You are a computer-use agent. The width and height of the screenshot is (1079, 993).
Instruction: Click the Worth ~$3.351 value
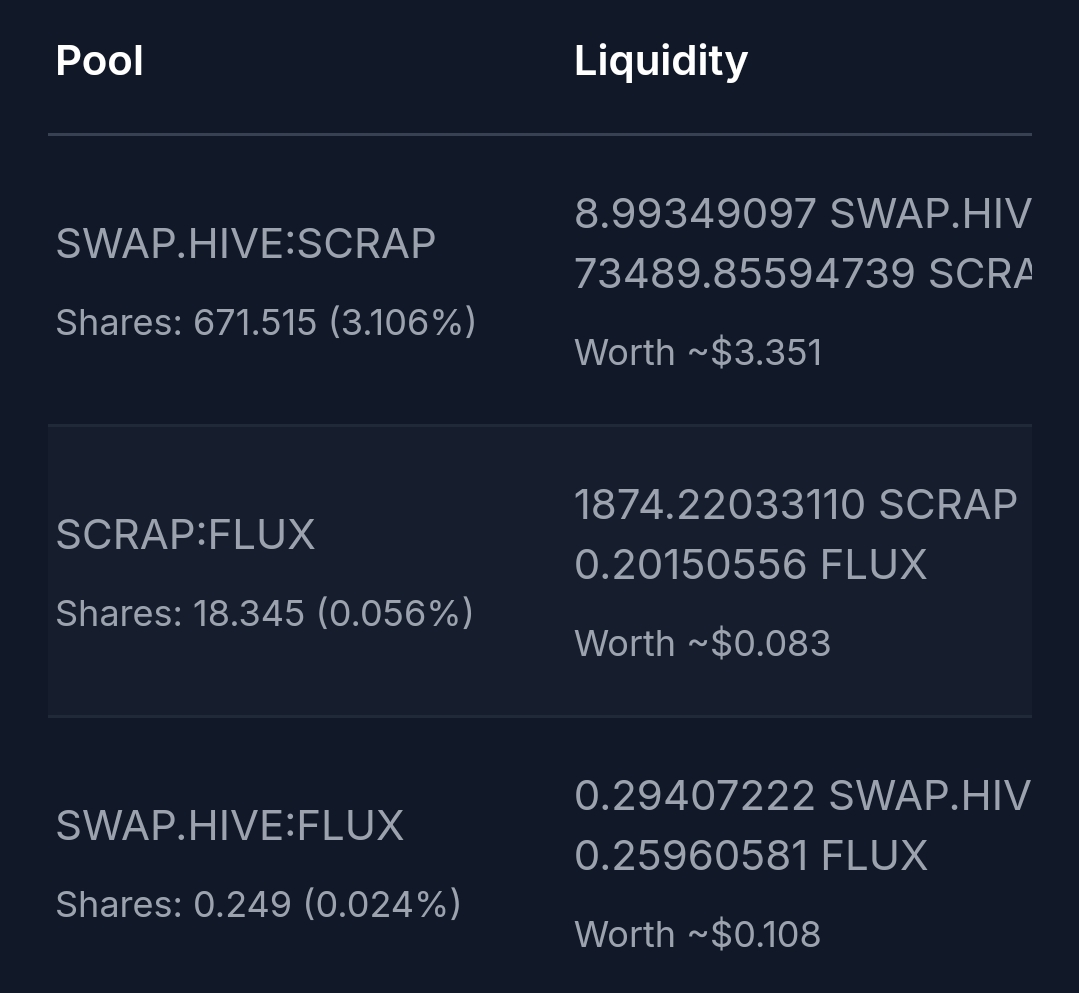click(698, 352)
